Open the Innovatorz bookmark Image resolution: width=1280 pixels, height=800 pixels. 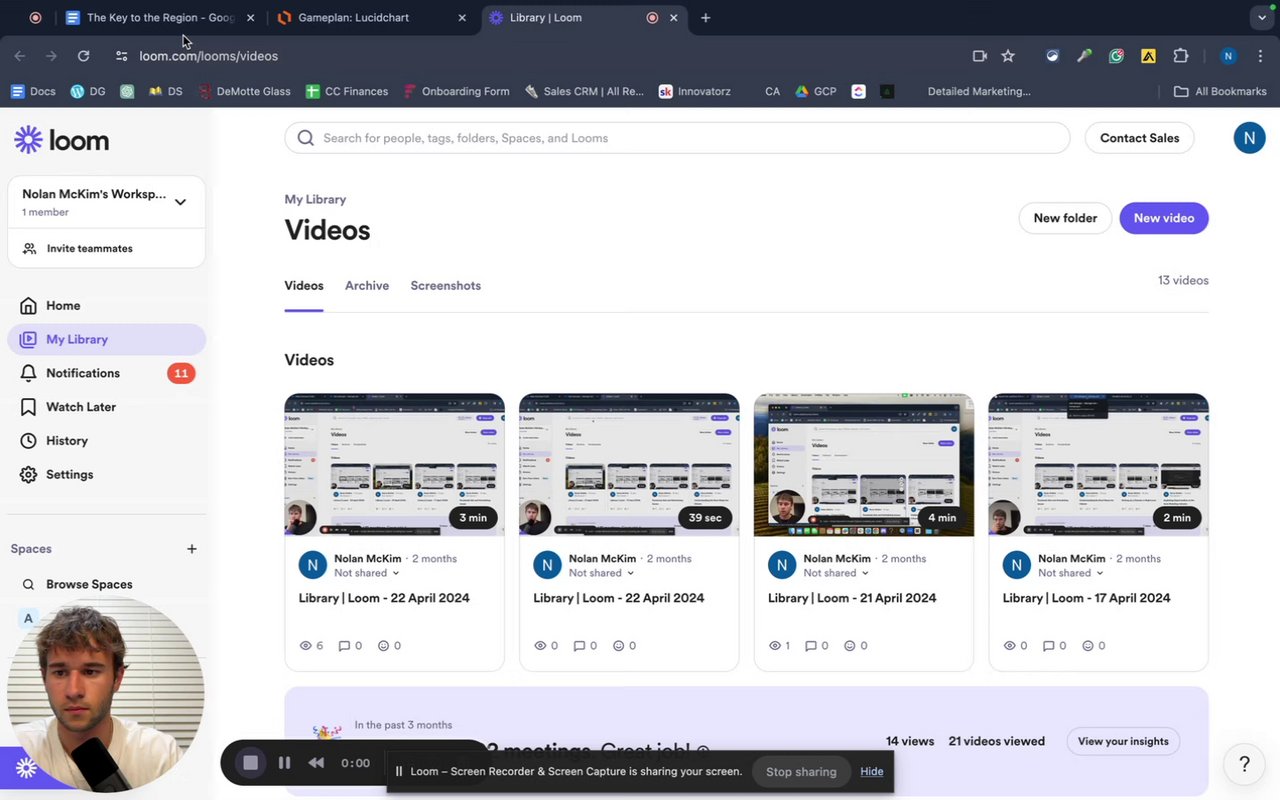[694, 91]
